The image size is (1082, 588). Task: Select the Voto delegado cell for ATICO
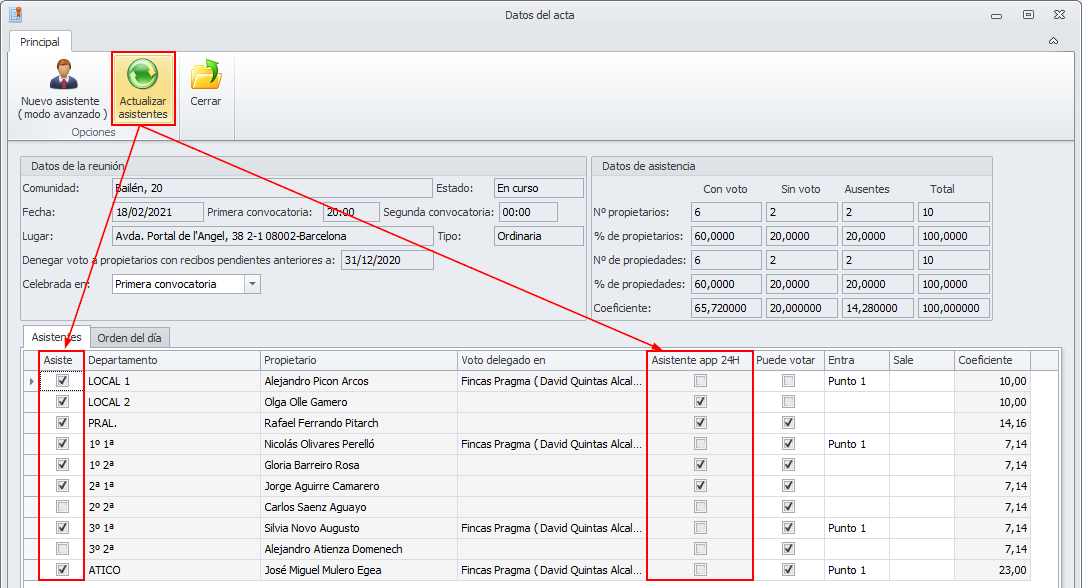point(551,570)
